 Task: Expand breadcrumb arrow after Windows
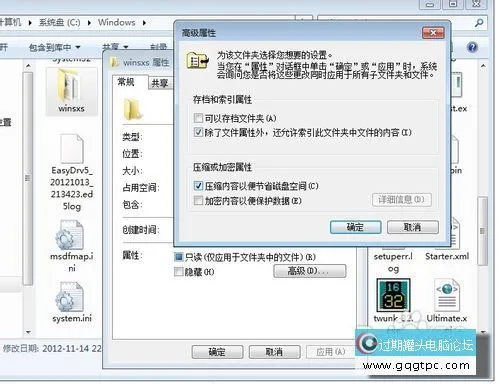tap(144, 23)
